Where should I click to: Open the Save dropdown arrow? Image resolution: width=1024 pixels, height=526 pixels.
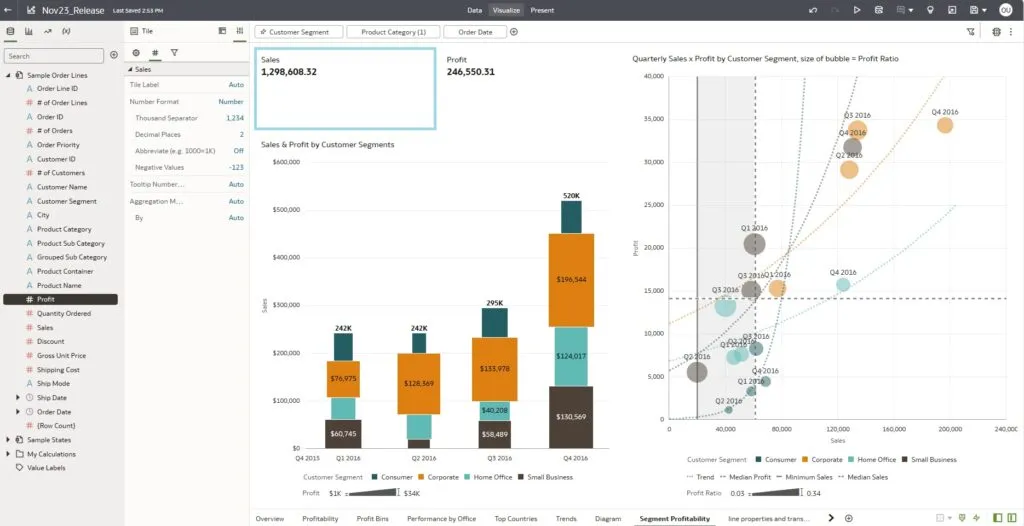[x=984, y=10]
